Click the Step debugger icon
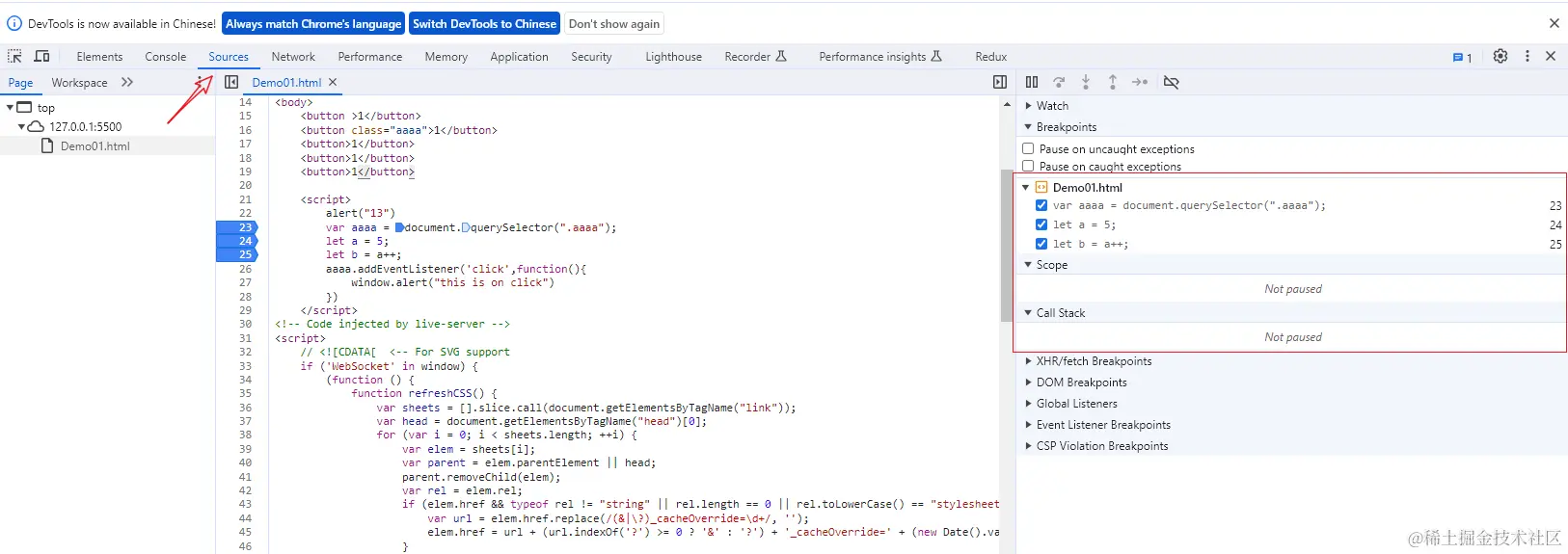 (x=1140, y=82)
